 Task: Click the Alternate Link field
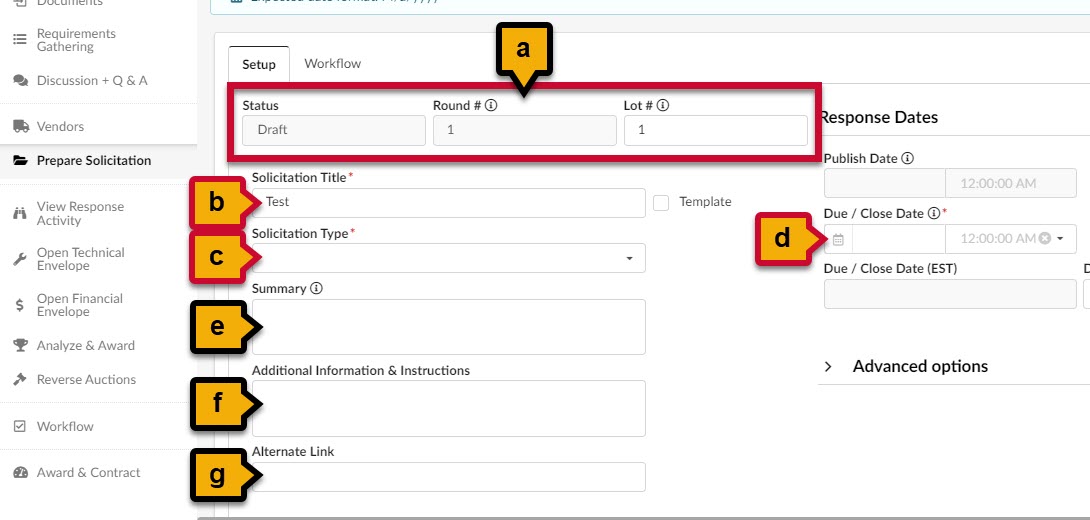click(x=448, y=477)
